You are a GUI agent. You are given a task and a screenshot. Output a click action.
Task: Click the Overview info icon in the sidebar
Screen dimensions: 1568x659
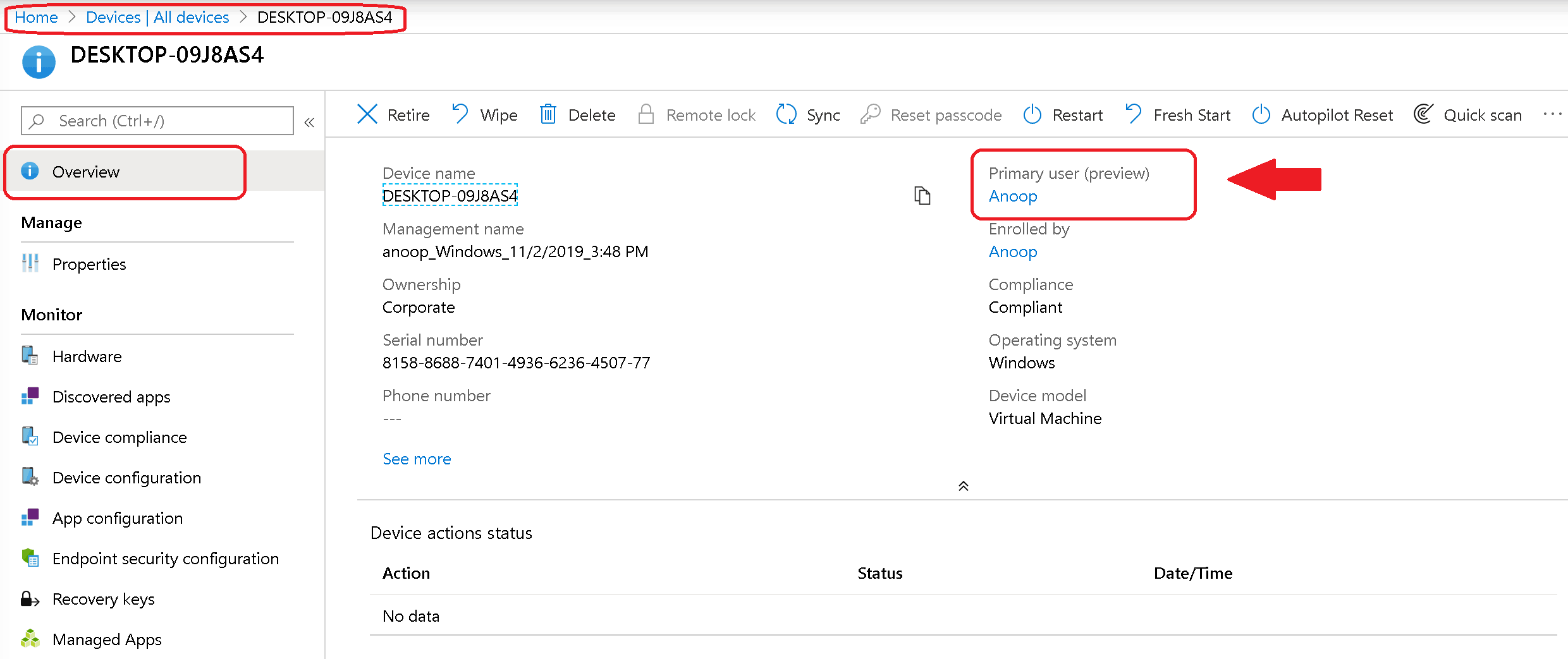pos(30,171)
